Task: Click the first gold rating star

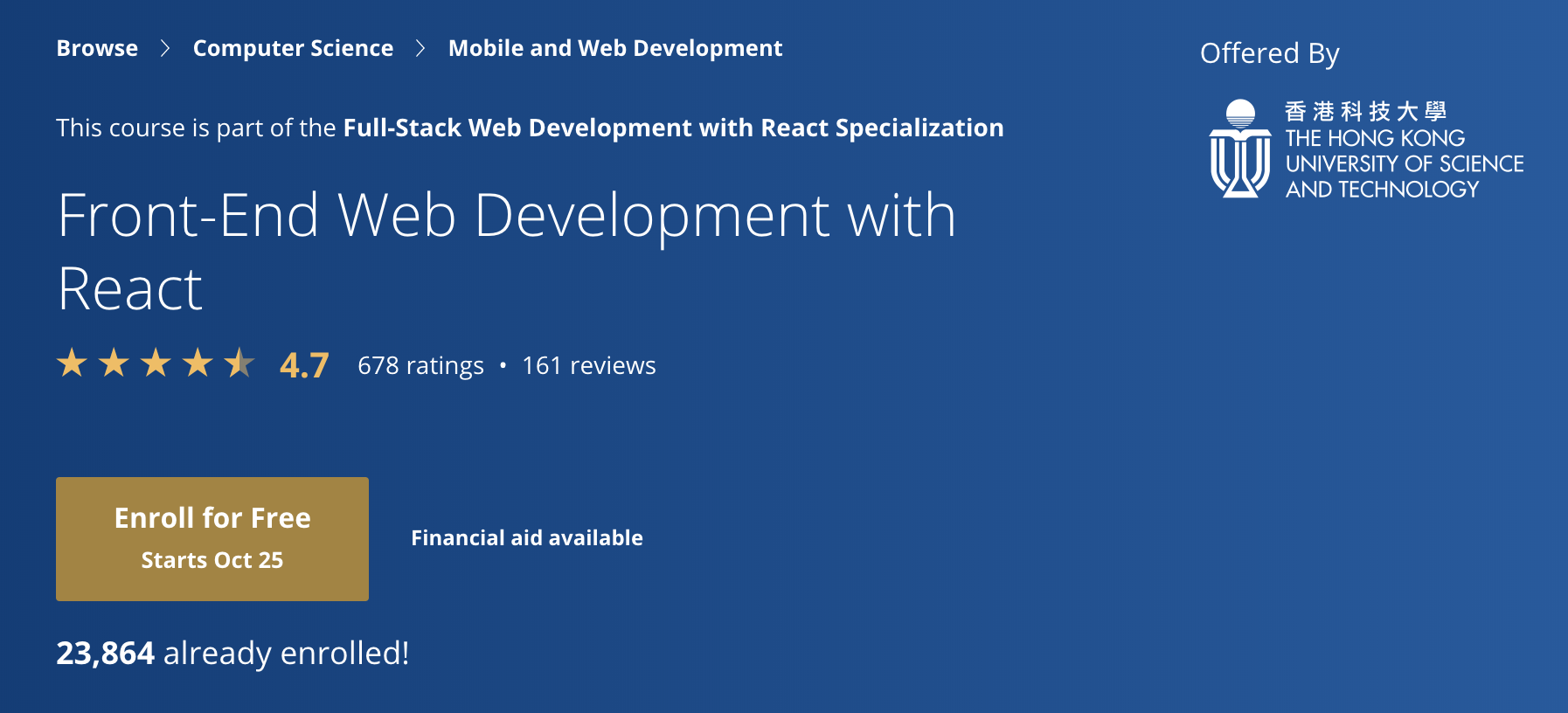Action: 72,363
